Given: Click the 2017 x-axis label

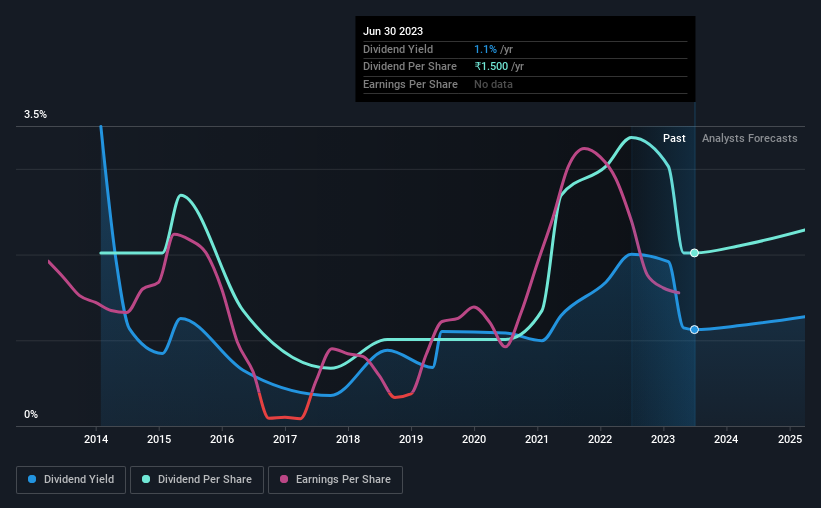Looking at the screenshot, I should [x=285, y=439].
